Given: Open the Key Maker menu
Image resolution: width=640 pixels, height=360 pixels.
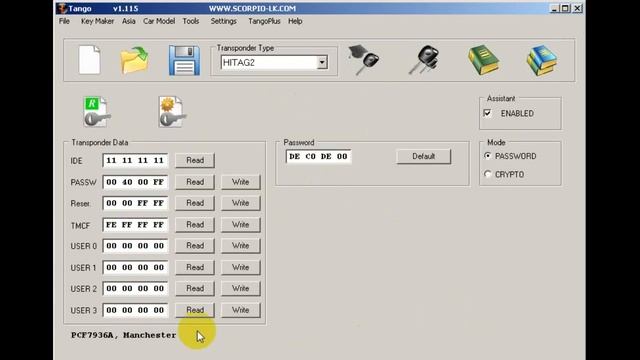Looking at the screenshot, I should click(97, 21).
